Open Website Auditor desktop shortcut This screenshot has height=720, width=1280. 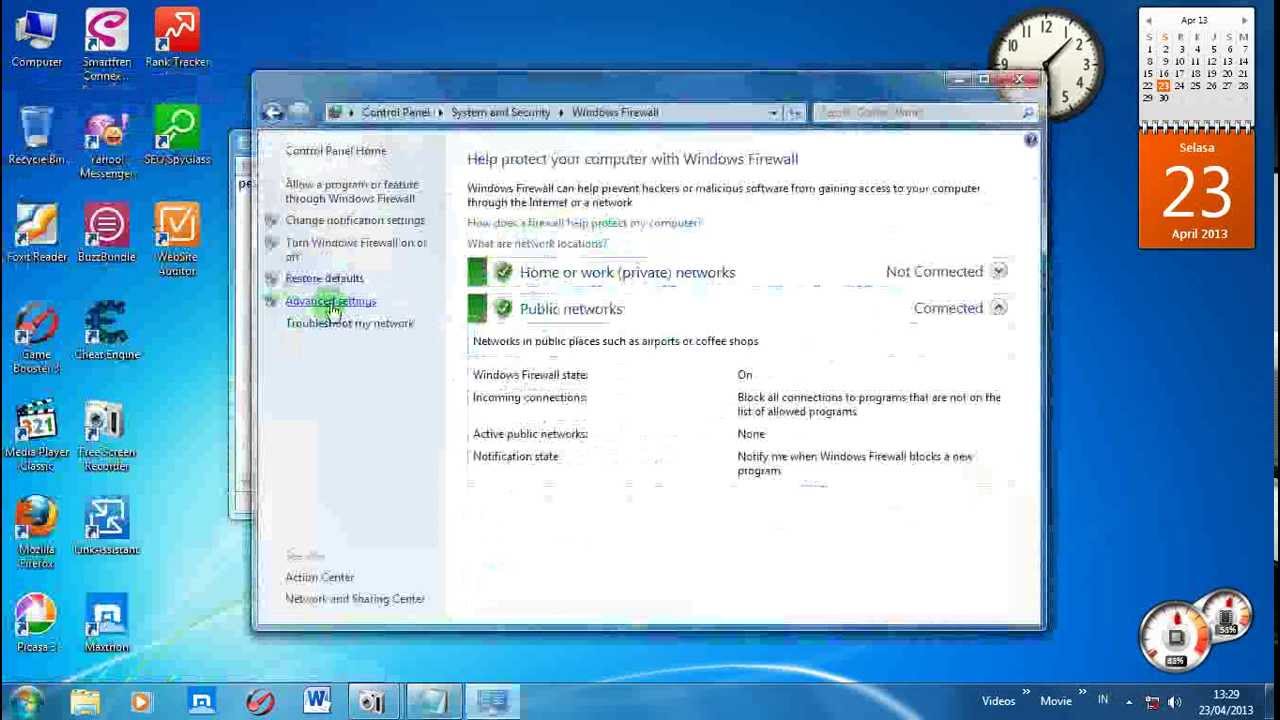pyautogui.click(x=177, y=241)
